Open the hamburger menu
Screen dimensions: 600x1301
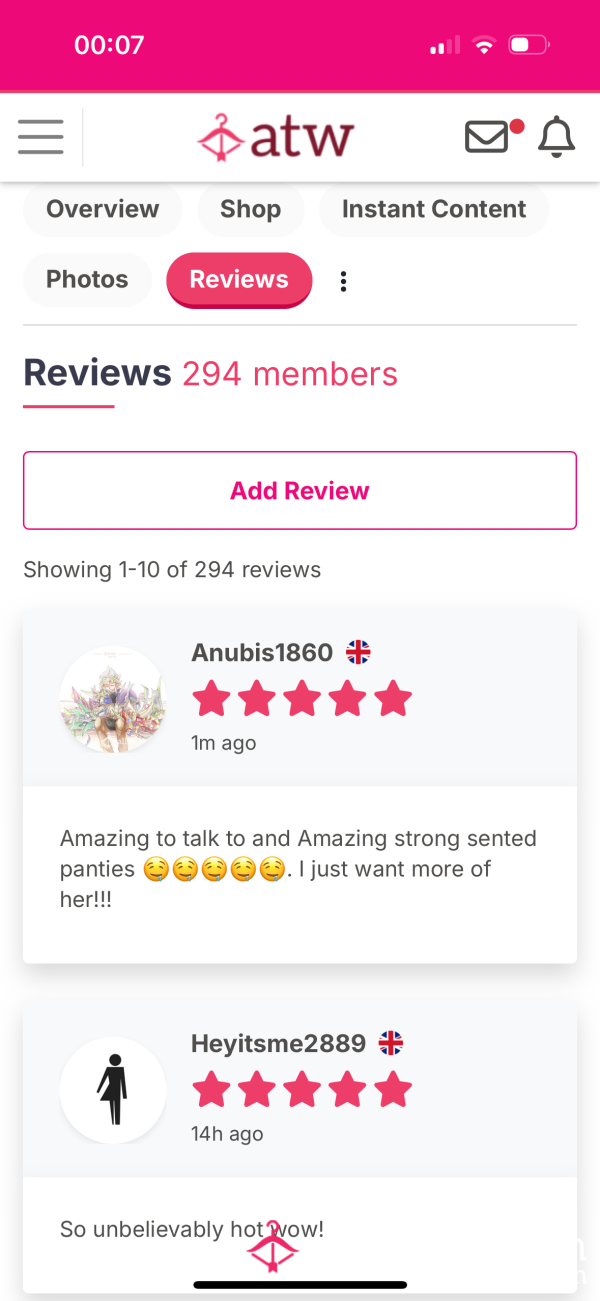(x=40, y=136)
